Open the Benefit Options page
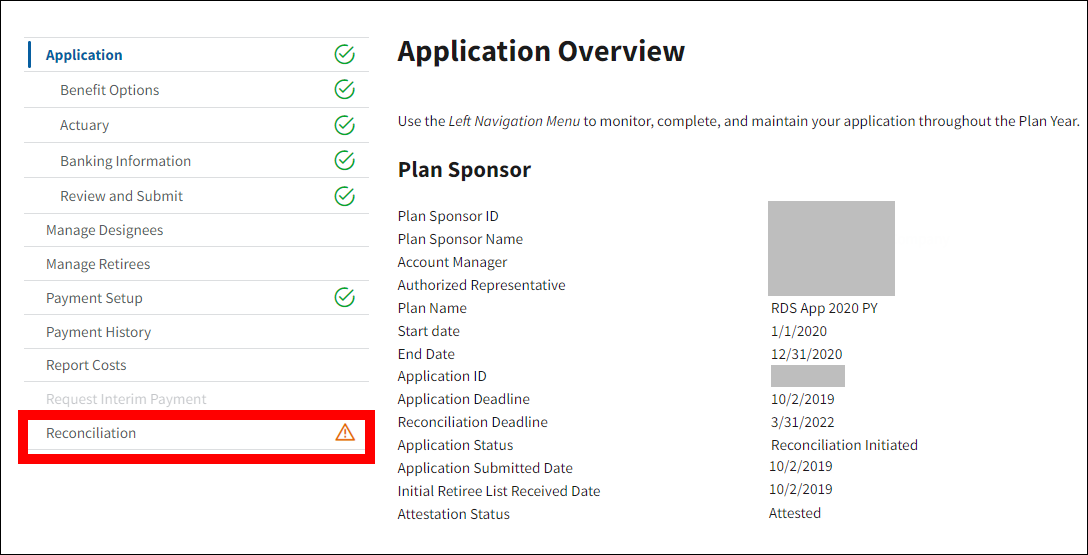The width and height of the screenshot is (1088, 555). pyautogui.click(x=110, y=90)
